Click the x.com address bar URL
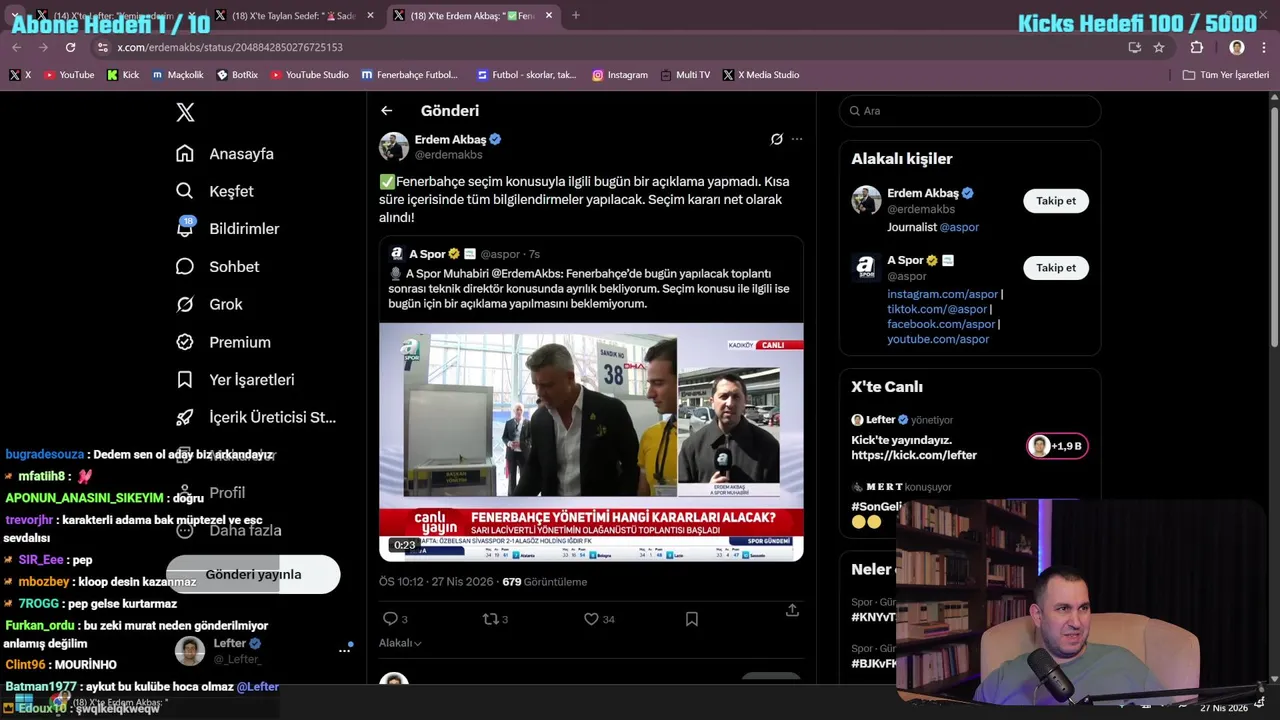Image resolution: width=1280 pixels, height=720 pixels. point(230,47)
